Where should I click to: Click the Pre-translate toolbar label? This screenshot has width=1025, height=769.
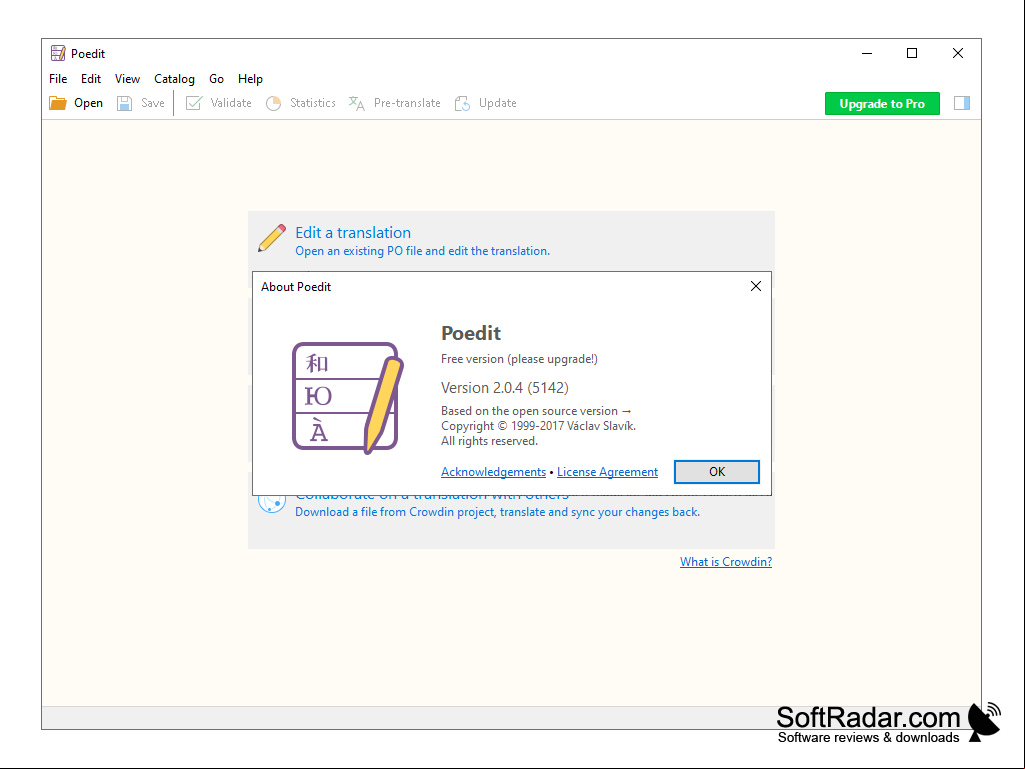[x=407, y=103]
